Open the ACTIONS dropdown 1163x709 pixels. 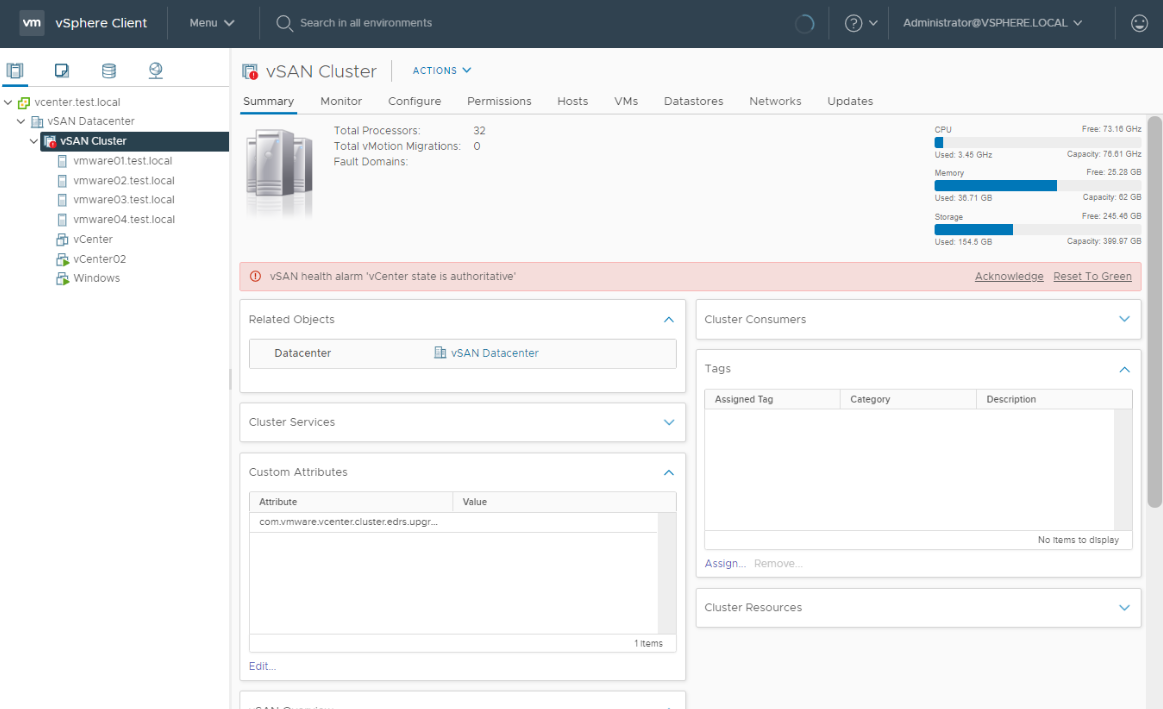point(442,70)
